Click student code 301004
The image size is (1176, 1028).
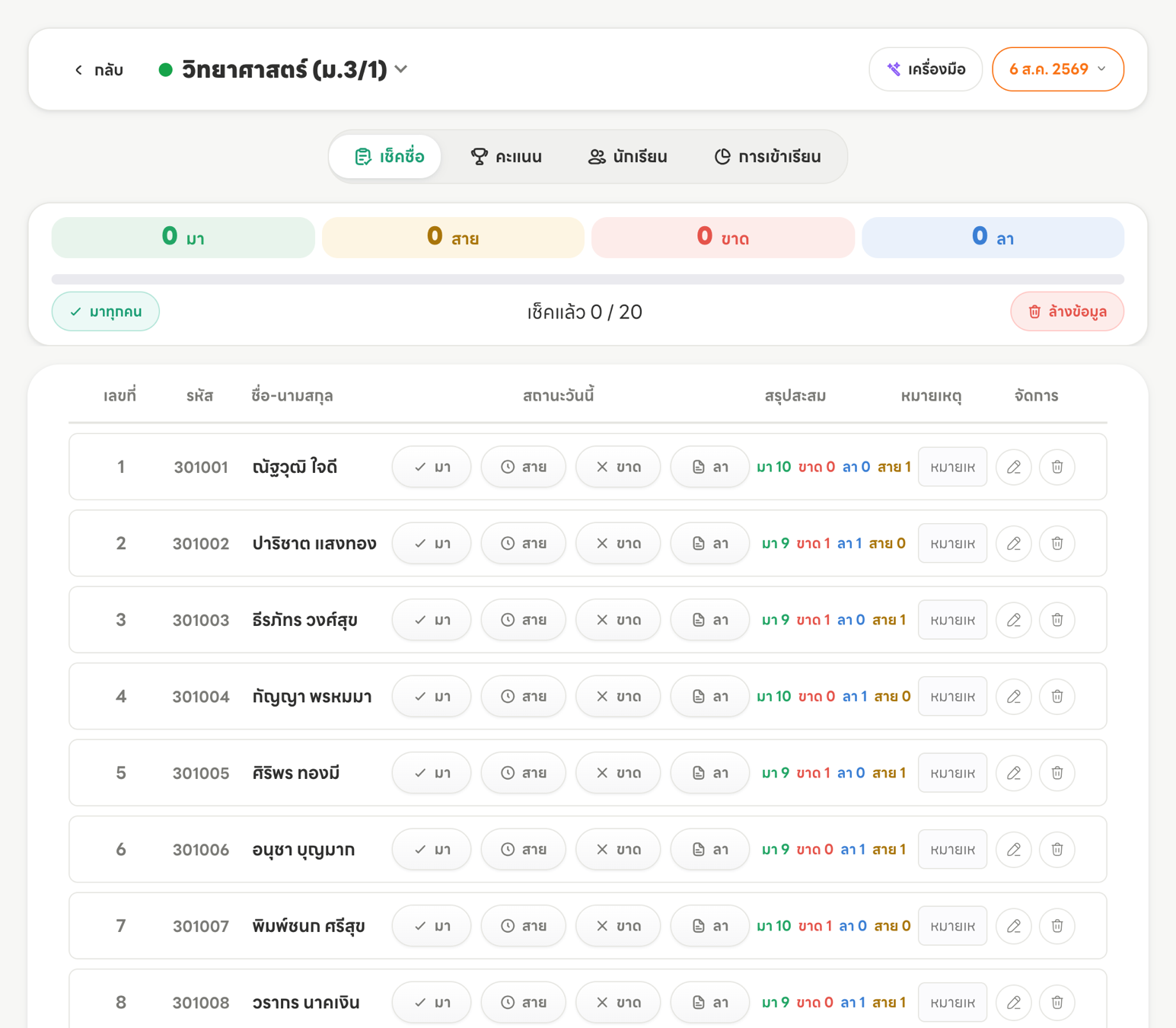[x=201, y=697]
